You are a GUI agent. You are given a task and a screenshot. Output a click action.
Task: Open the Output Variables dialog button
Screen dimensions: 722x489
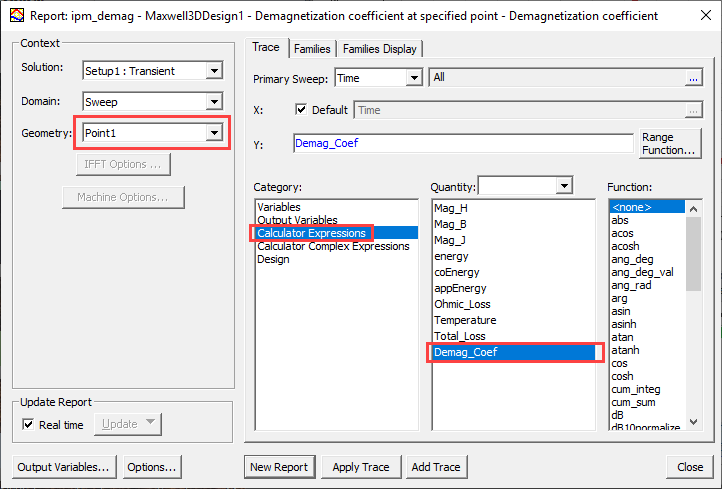(64, 467)
